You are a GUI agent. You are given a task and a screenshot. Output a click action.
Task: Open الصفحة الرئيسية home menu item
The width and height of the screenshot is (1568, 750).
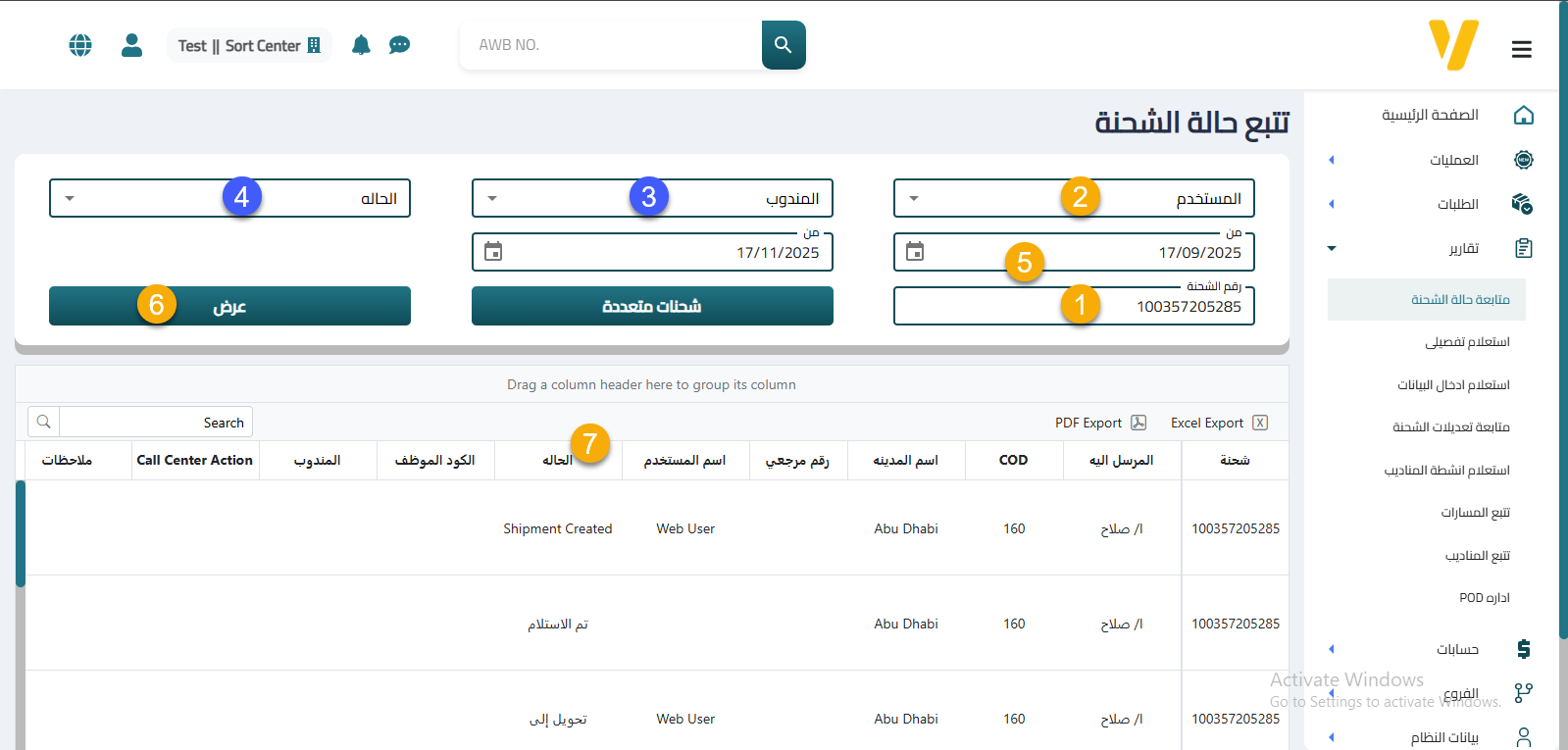pos(1430,115)
